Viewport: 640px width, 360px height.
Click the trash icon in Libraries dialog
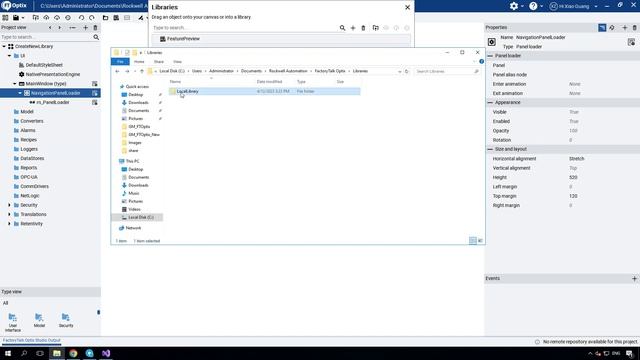pyautogui.click(x=363, y=28)
